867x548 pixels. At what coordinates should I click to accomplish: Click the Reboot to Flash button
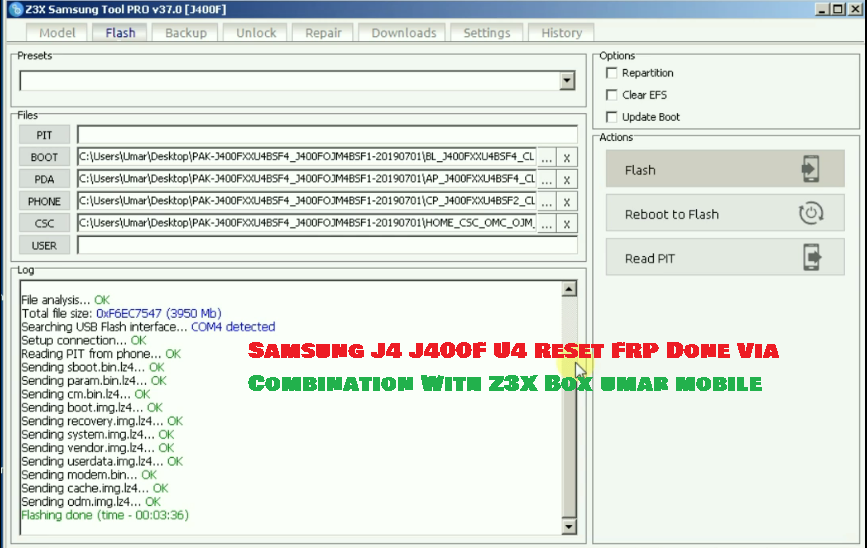[725, 213]
